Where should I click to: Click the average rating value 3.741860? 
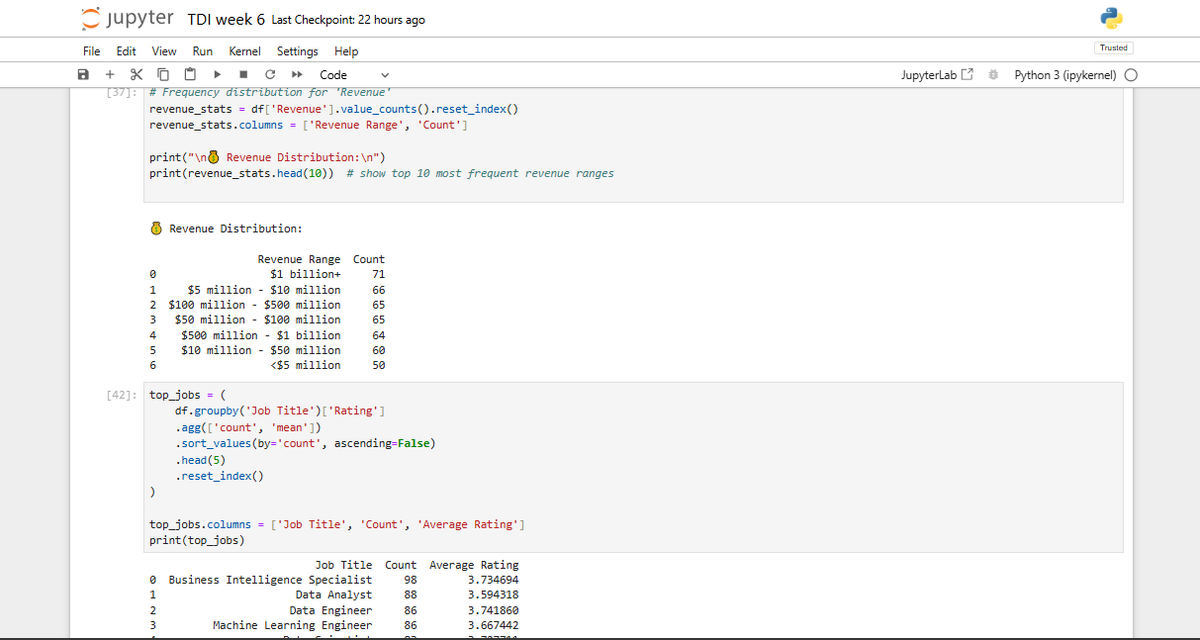493,610
